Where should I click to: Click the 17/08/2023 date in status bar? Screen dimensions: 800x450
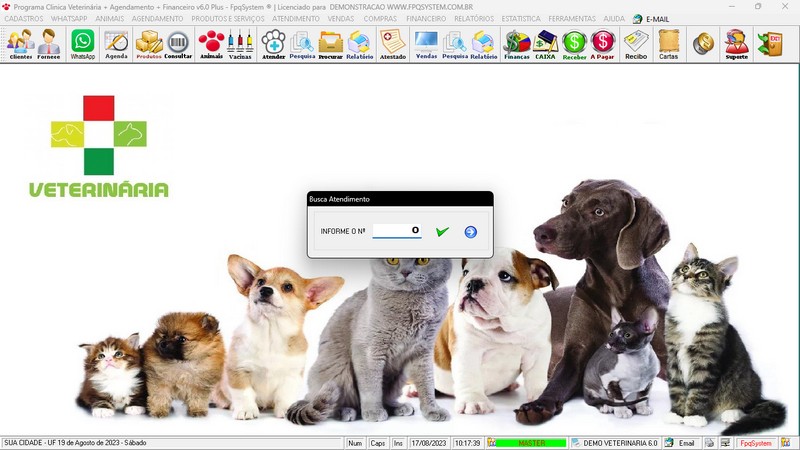pos(429,443)
